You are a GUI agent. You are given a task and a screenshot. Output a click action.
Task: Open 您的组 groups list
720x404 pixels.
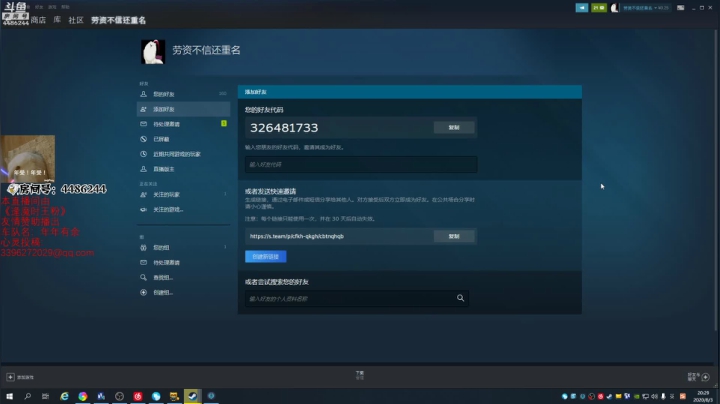[183, 247]
